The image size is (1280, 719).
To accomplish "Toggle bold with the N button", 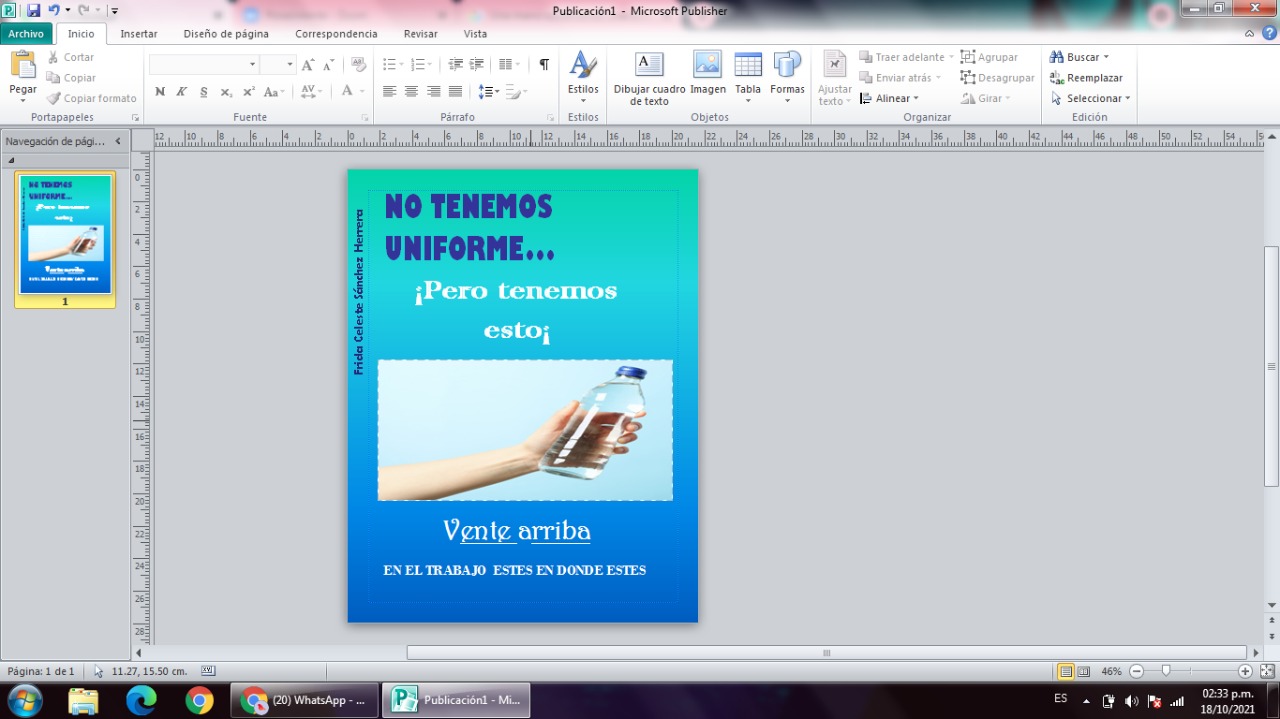I will click(x=160, y=91).
